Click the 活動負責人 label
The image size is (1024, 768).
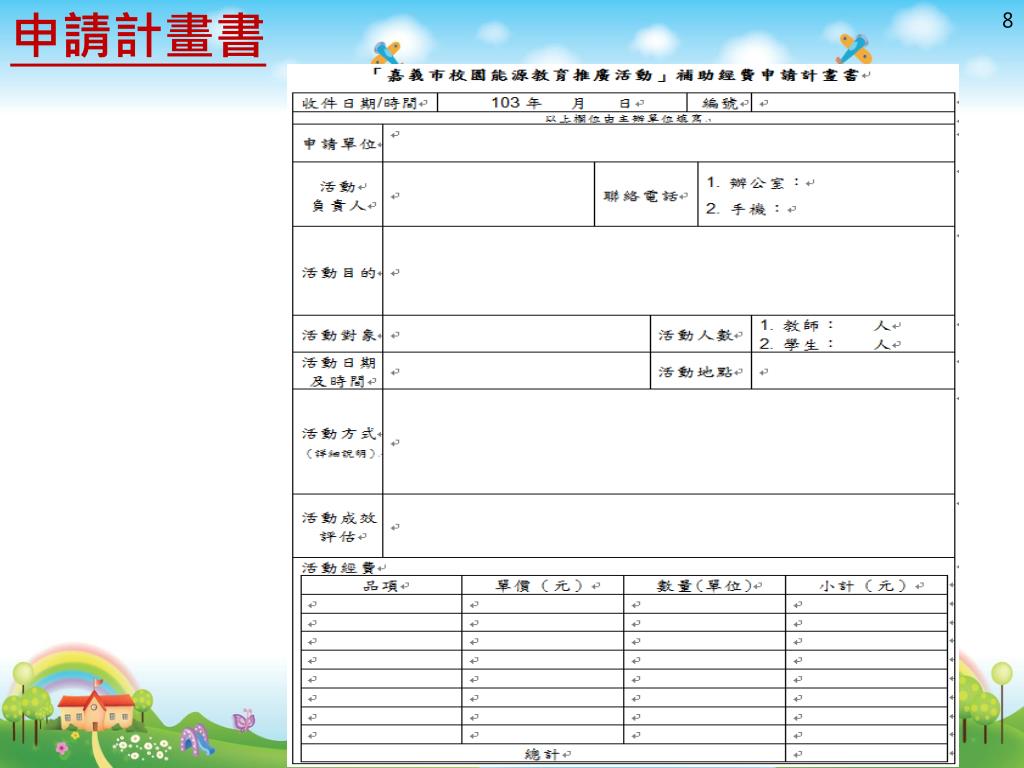coord(338,195)
